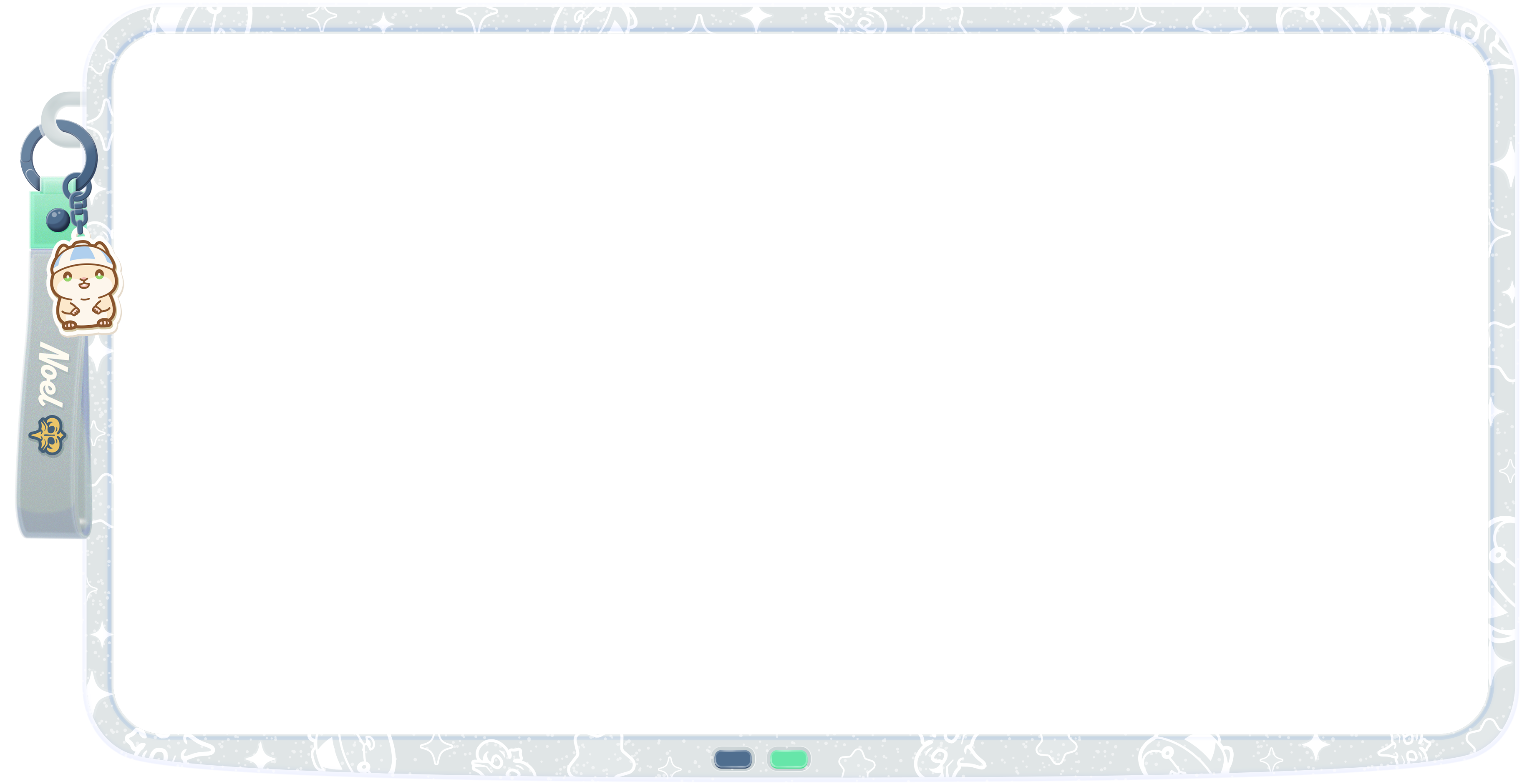Viewport: 1522px width, 784px height.
Task: Click the round blue rivet stud
Action: click(x=58, y=220)
